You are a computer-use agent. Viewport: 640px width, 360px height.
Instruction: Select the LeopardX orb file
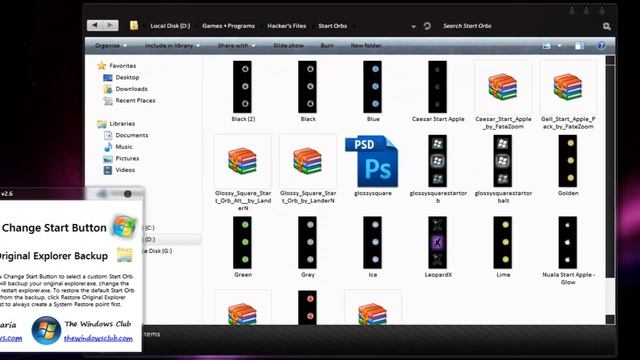coord(438,247)
